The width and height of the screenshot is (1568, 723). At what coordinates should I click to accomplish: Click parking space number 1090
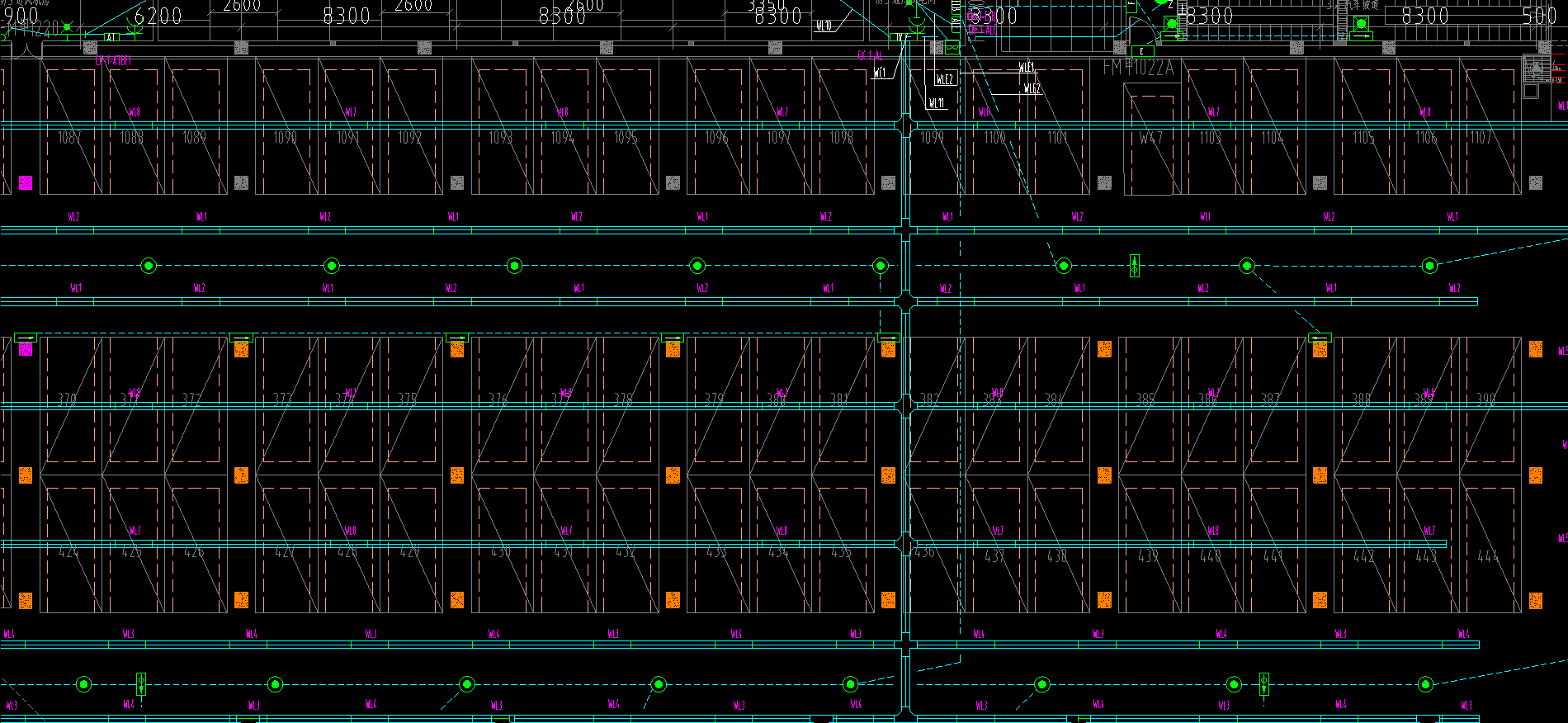[286, 137]
